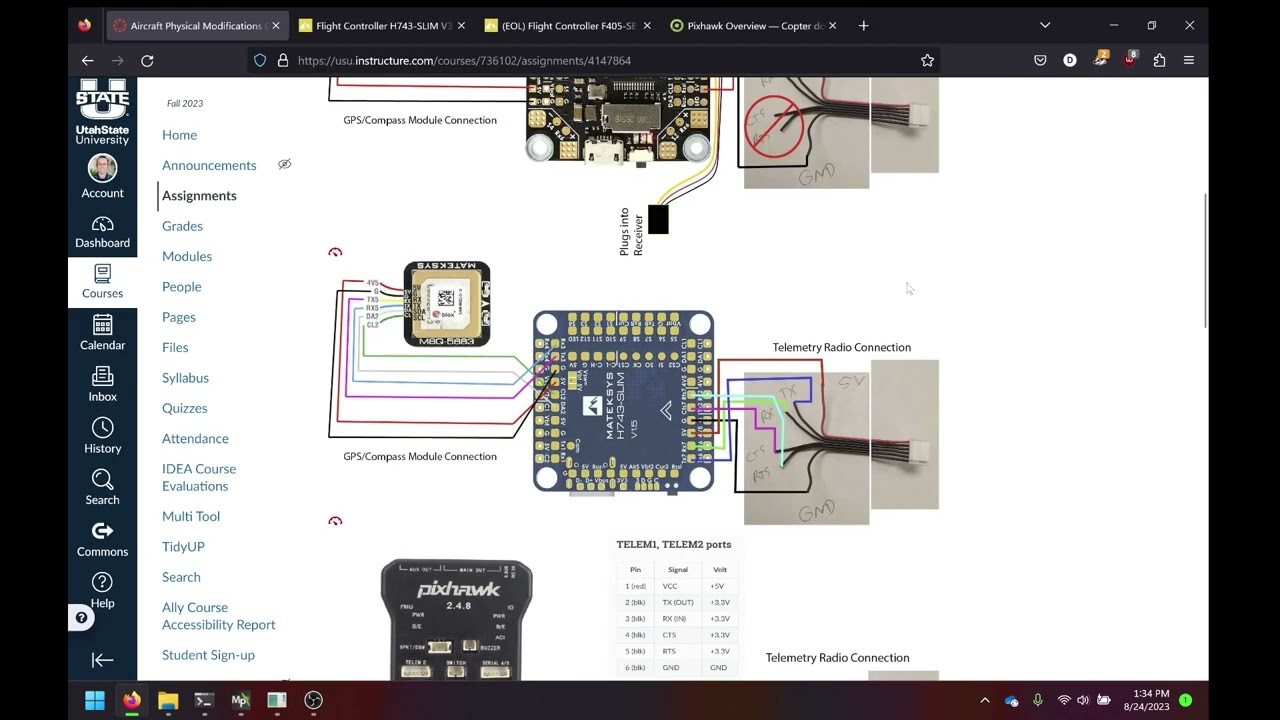1280x720 pixels.
Task: Close the Pixhawk Overview tab
Action: (x=833, y=25)
